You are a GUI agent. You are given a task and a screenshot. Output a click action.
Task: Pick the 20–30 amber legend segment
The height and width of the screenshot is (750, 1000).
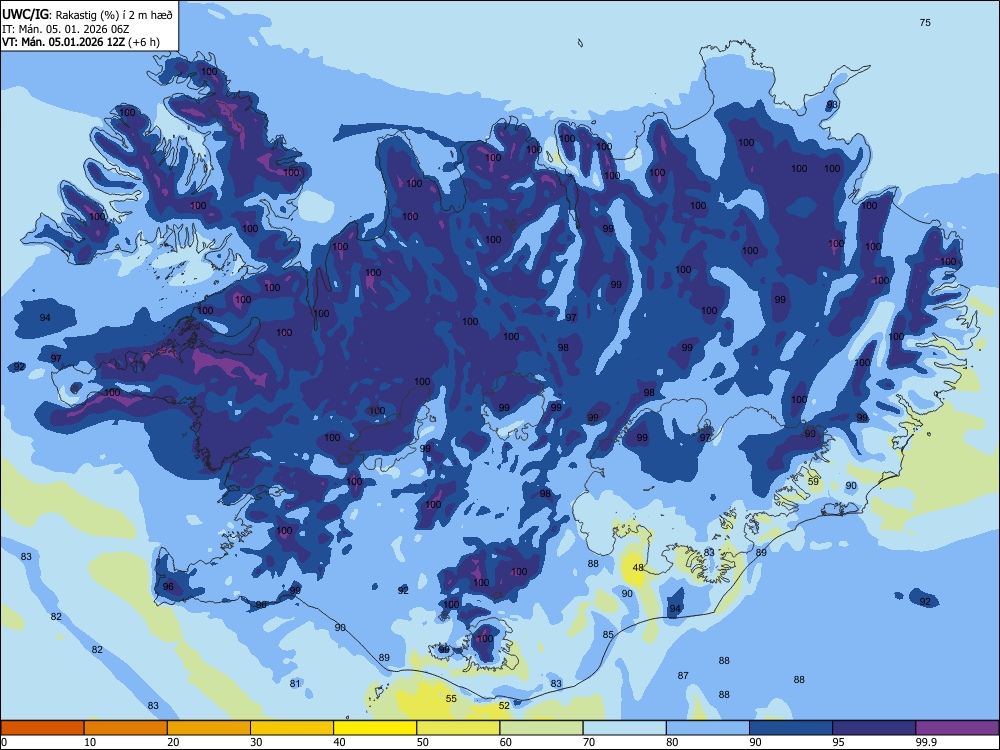(209, 728)
